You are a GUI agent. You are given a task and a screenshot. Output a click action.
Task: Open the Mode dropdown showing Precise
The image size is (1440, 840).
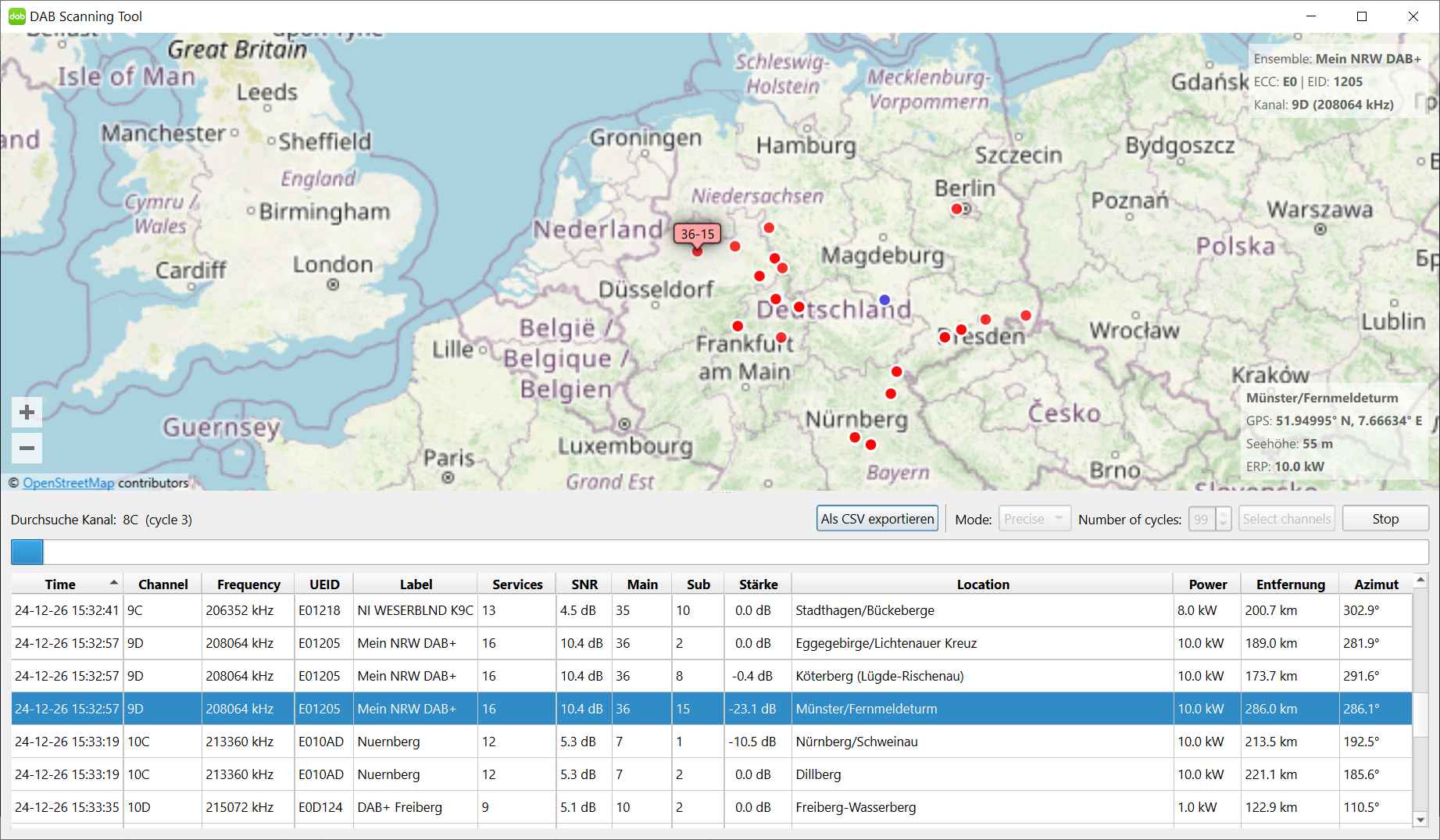(x=1034, y=519)
